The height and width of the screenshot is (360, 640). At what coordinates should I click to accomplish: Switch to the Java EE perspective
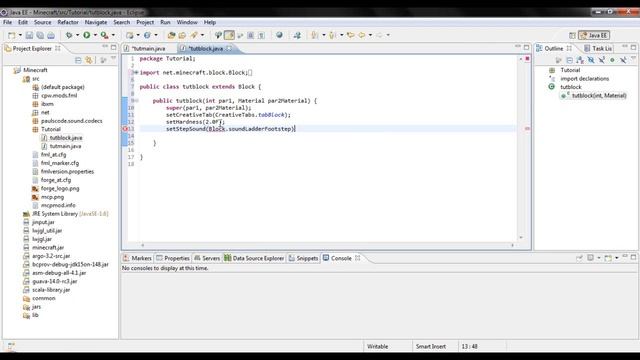coord(594,36)
